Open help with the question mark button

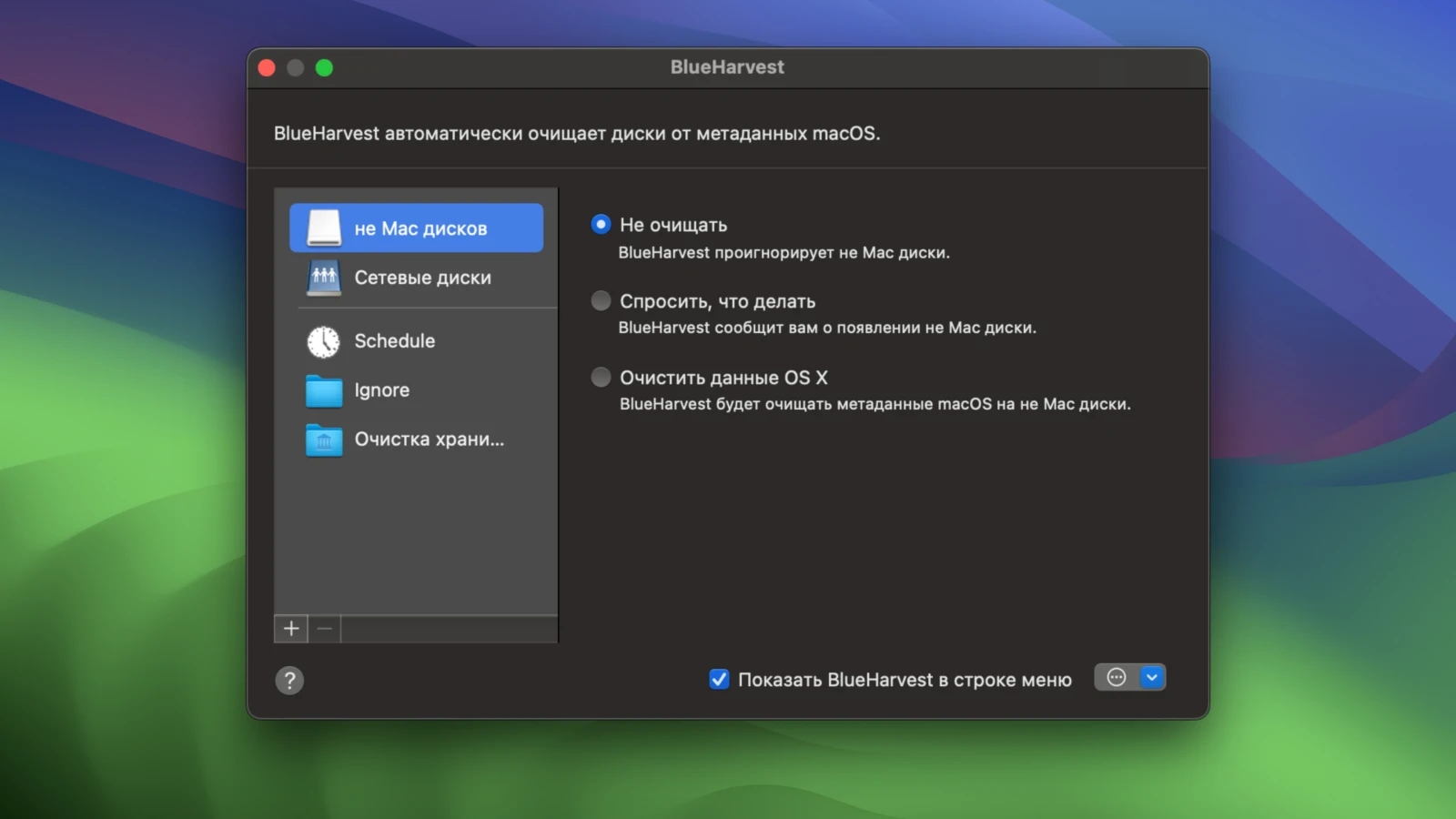pyautogui.click(x=289, y=680)
